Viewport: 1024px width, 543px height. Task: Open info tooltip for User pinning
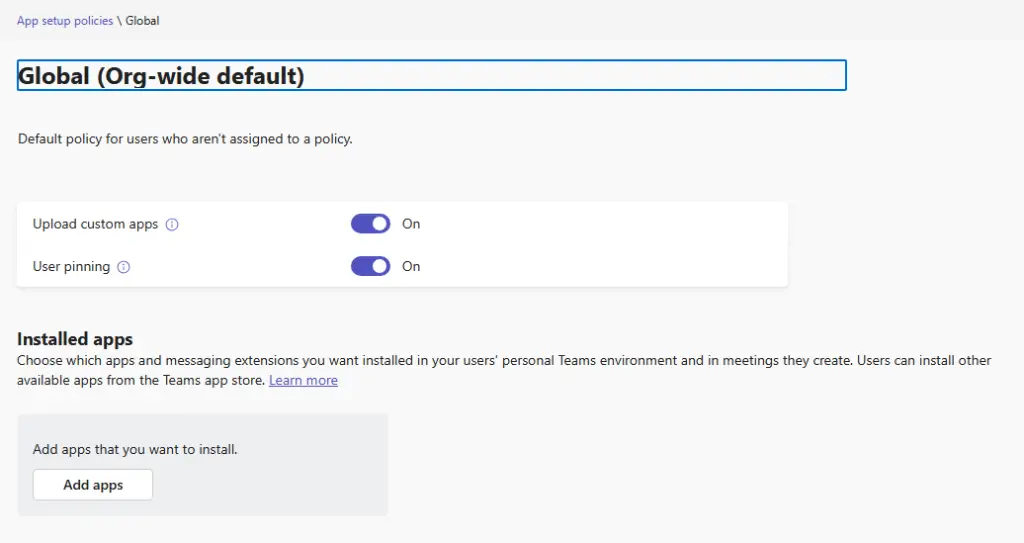click(124, 268)
